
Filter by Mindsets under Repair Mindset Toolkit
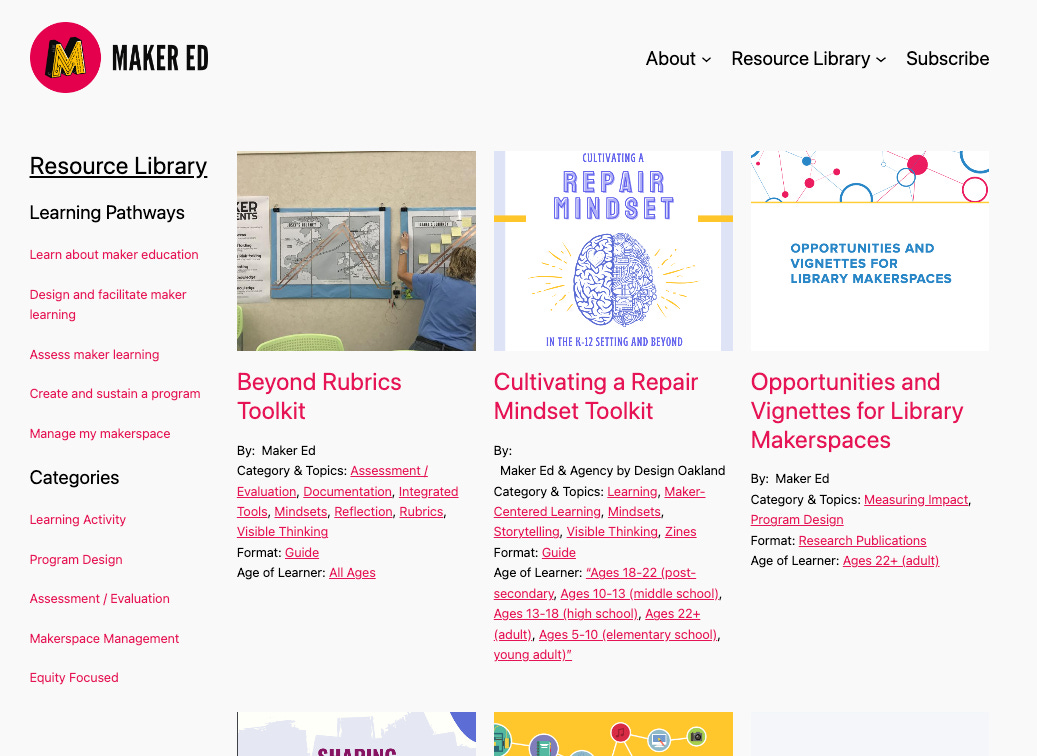pyautogui.click(x=634, y=512)
